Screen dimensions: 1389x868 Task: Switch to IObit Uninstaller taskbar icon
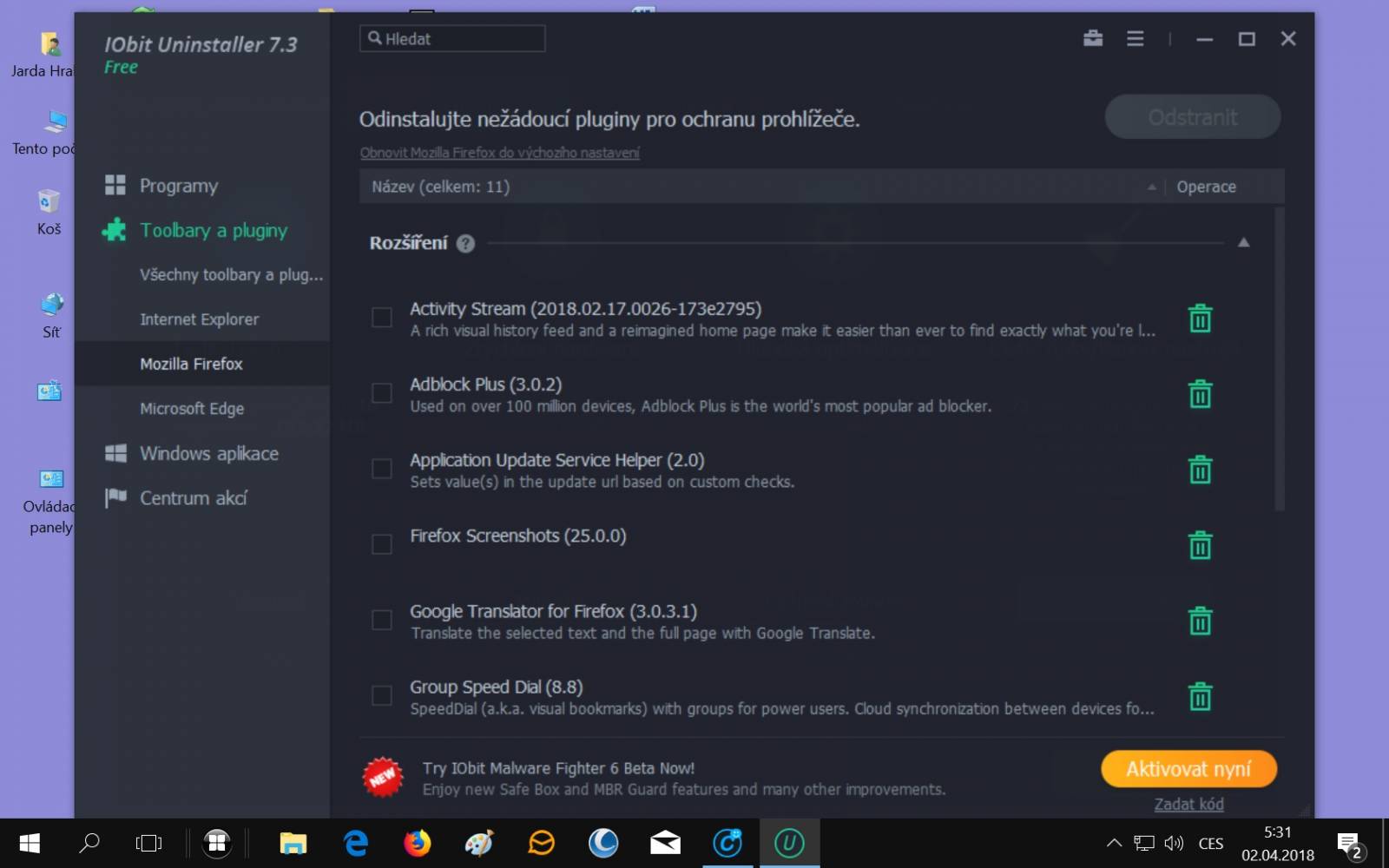point(789,843)
